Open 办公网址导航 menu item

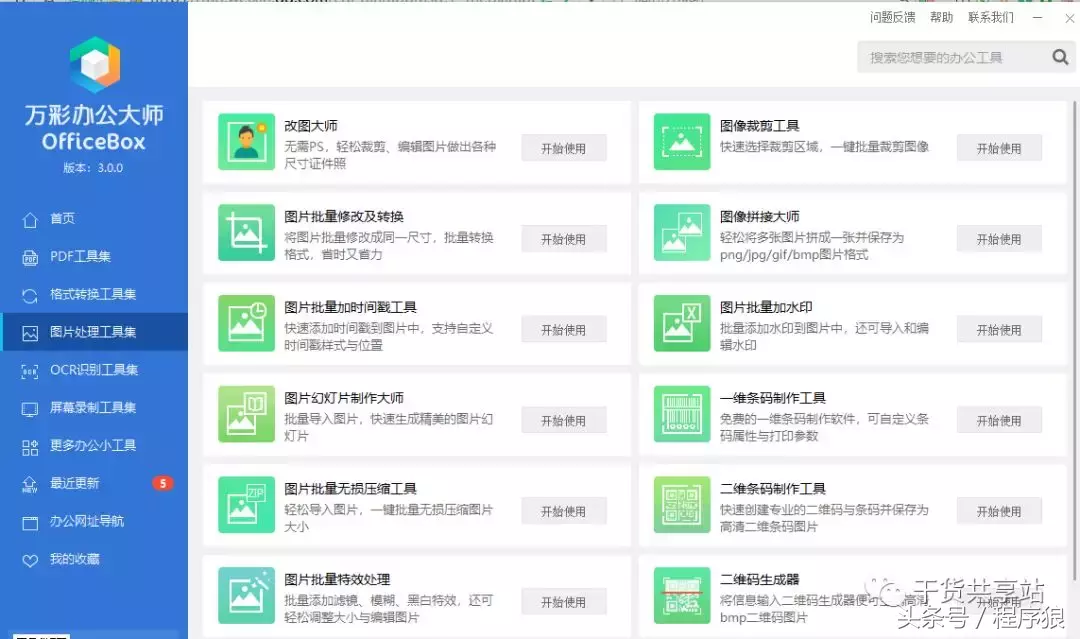click(94, 521)
